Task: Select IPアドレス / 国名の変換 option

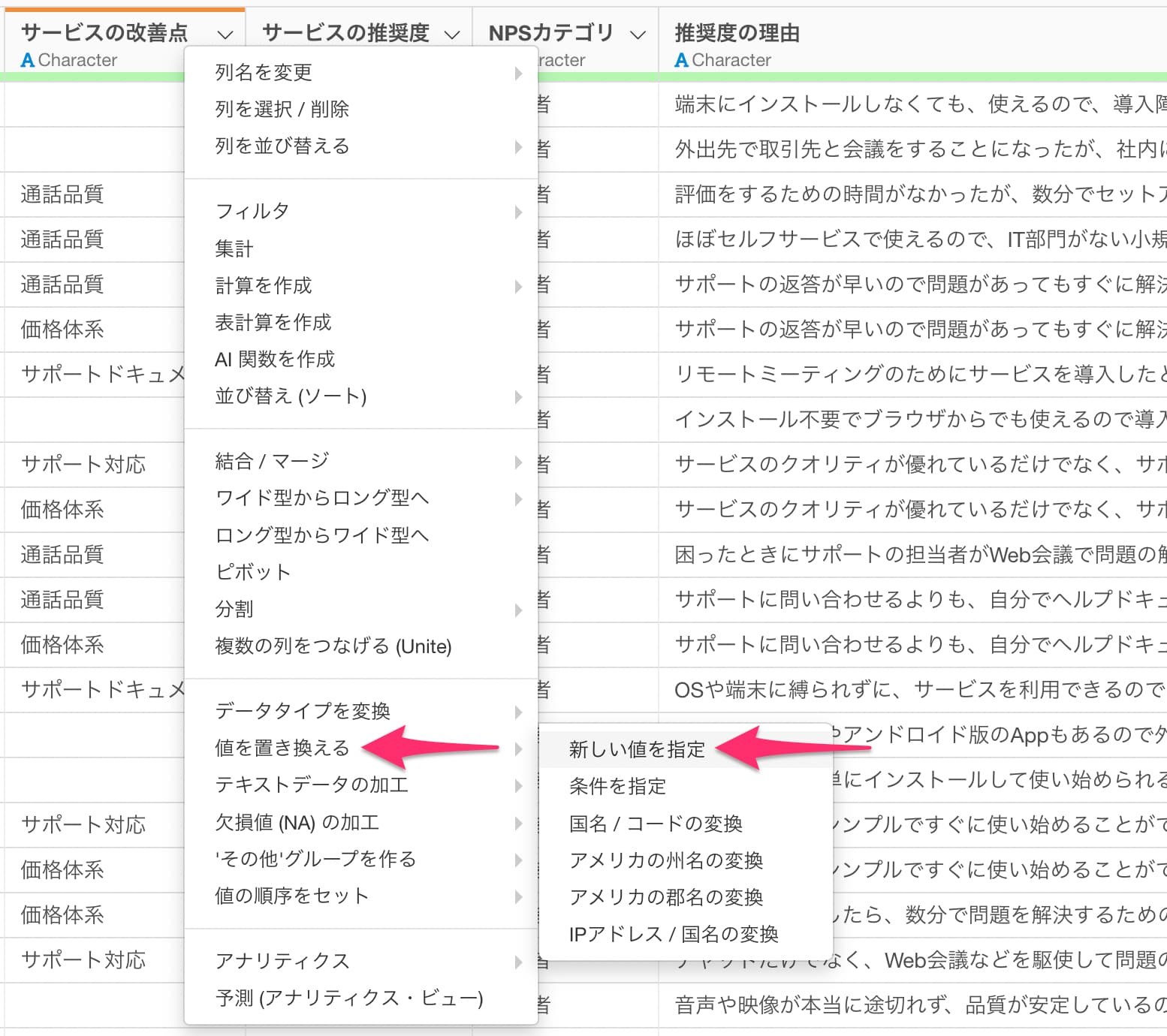Action: tap(674, 934)
